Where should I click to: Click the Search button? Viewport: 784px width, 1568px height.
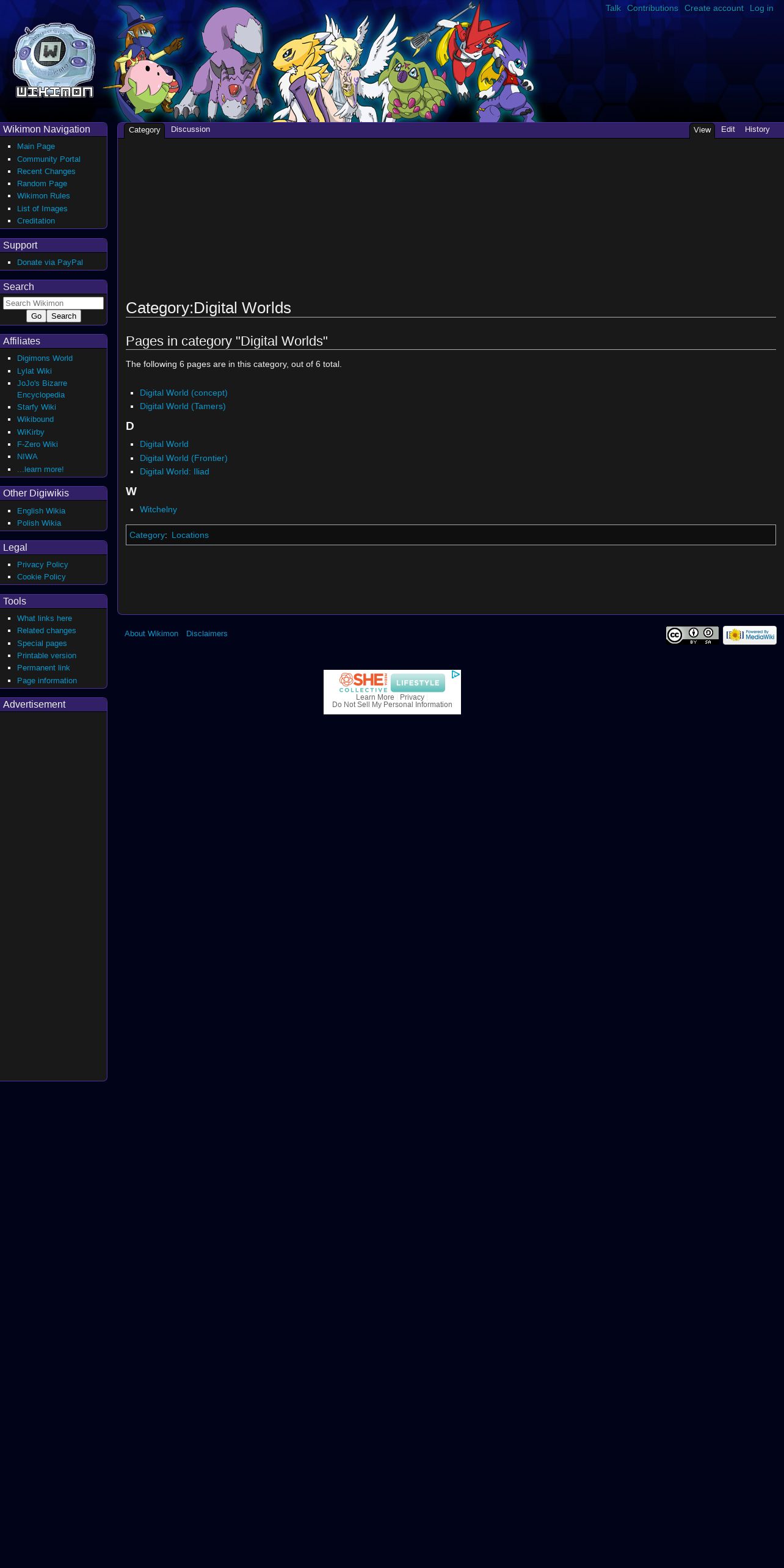tap(64, 316)
